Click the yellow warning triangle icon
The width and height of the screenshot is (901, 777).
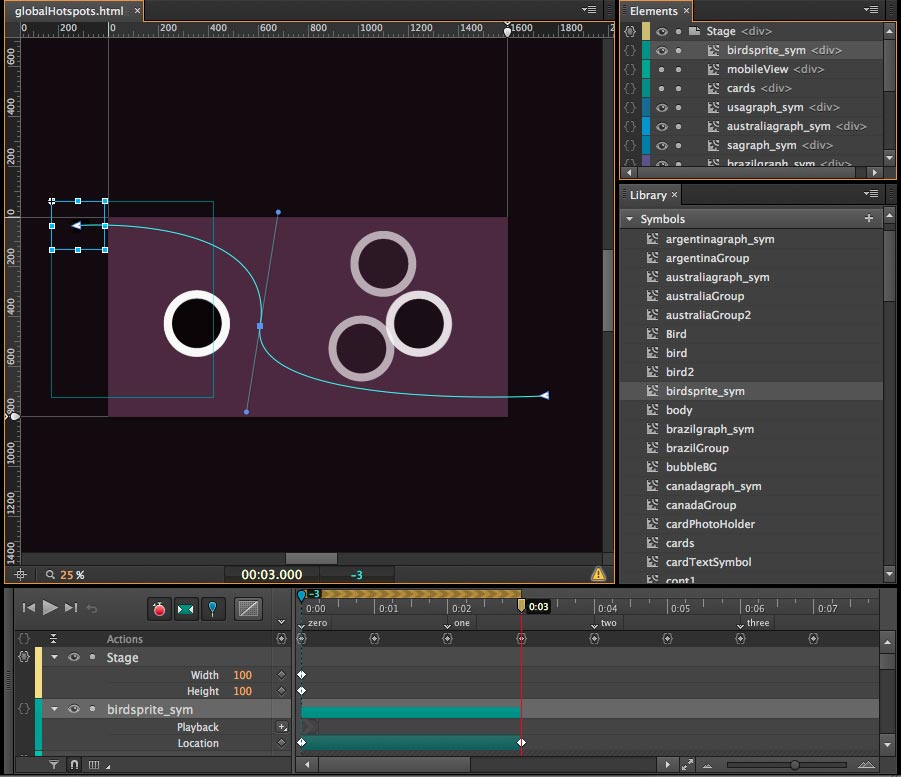598,574
